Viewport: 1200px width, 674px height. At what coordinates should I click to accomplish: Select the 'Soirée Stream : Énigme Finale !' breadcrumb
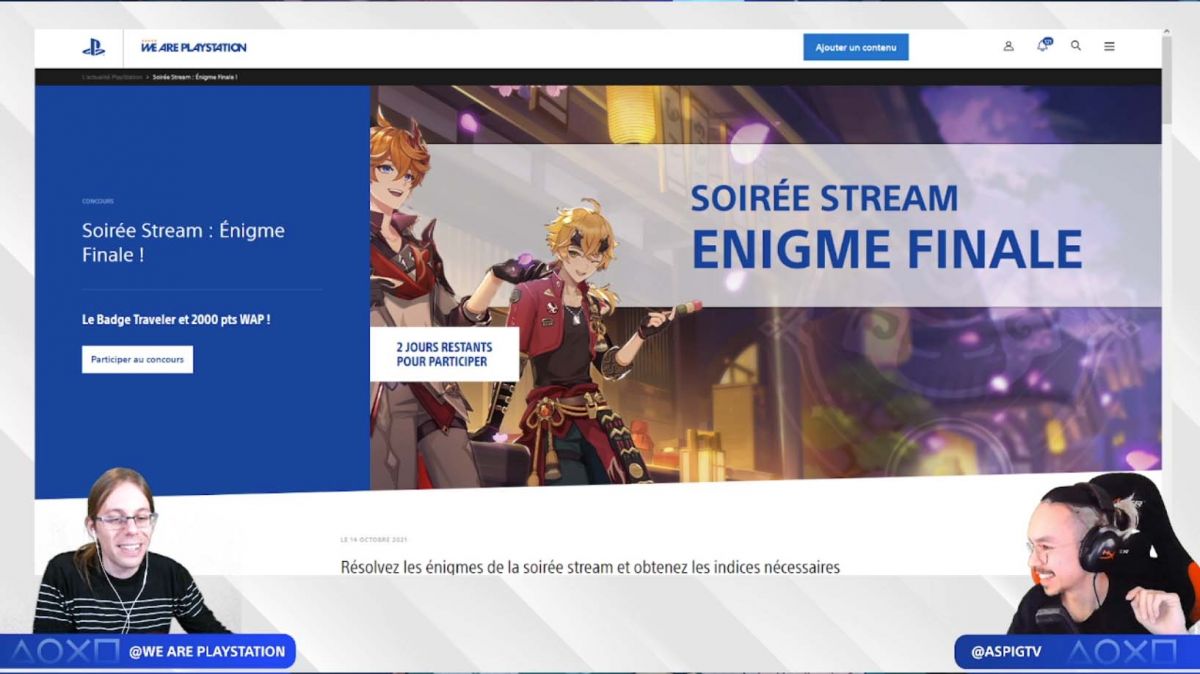tap(195, 77)
